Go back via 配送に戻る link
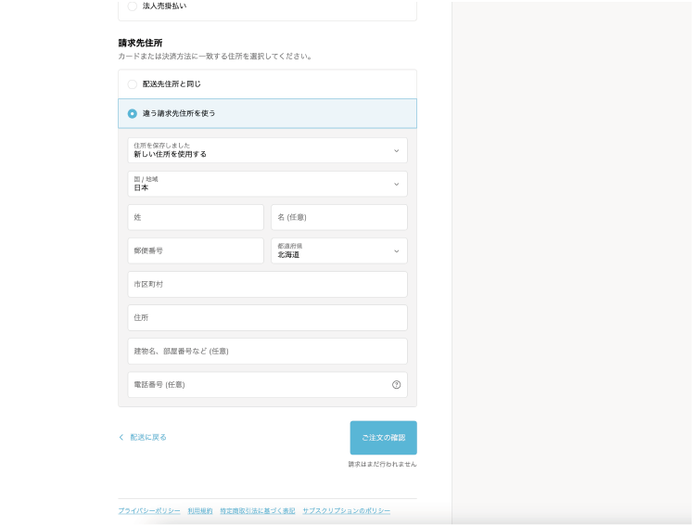The image size is (700, 526). pyautogui.click(x=148, y=437)
